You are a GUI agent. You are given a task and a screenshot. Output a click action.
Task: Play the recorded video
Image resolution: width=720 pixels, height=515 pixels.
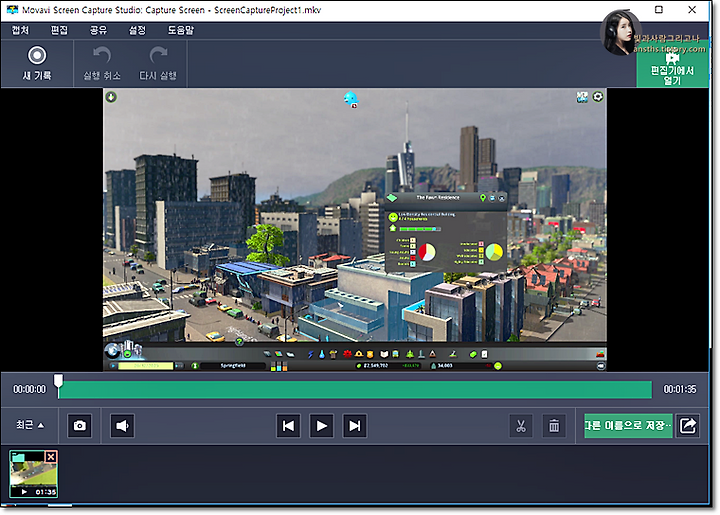point(322,425)
